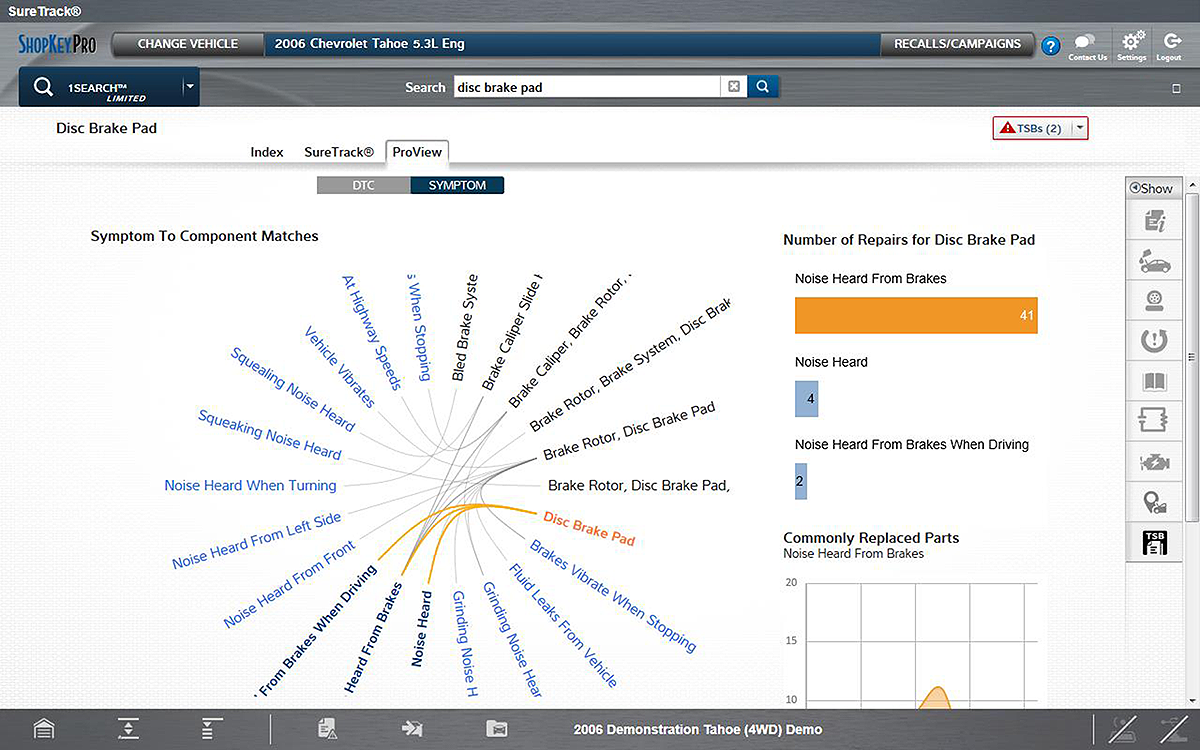1200x750 pixels.
Task: Click the RECALLS/CAMPAIGNS button
Action: pos(957,44)
